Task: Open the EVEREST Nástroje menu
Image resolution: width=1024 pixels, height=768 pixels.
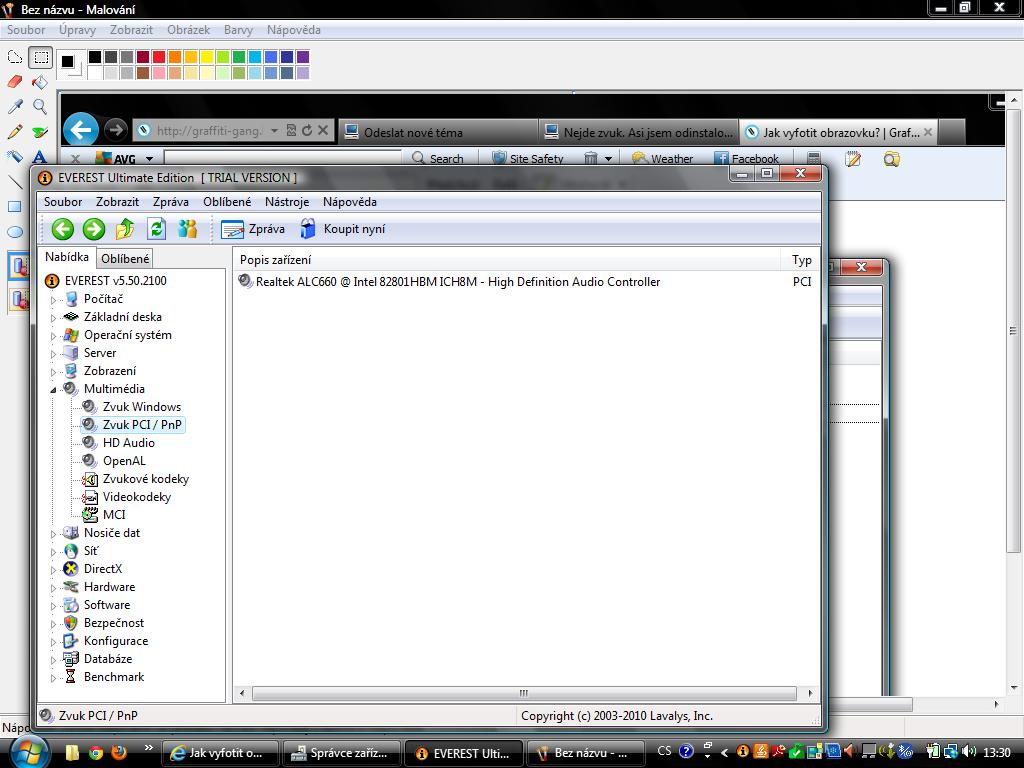Action: (x=287, y=202)
